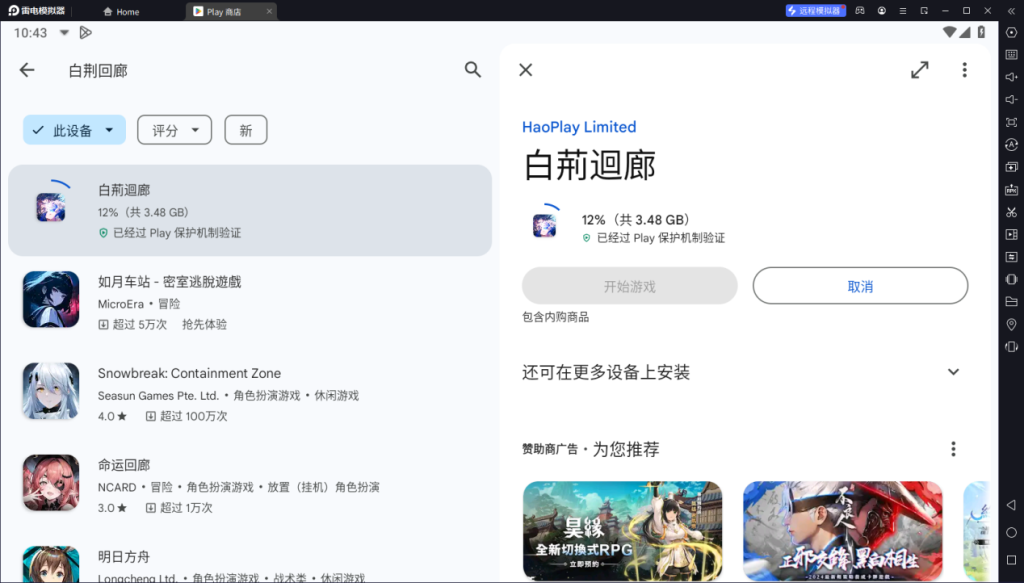Open the shared folder icon
This screenshot has height=583, width=1024.
tap(1011, 302)
